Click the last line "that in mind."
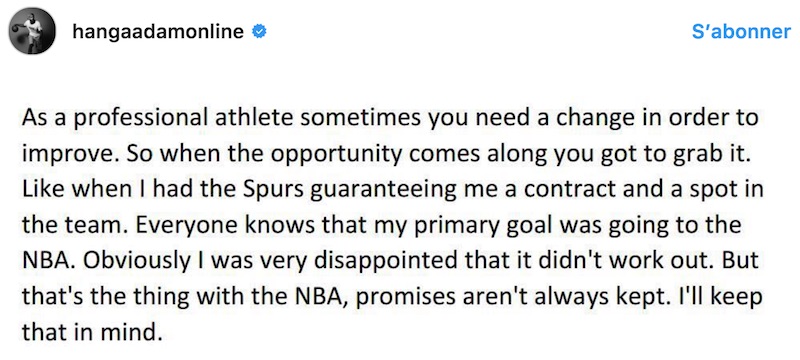 point(91,331)
